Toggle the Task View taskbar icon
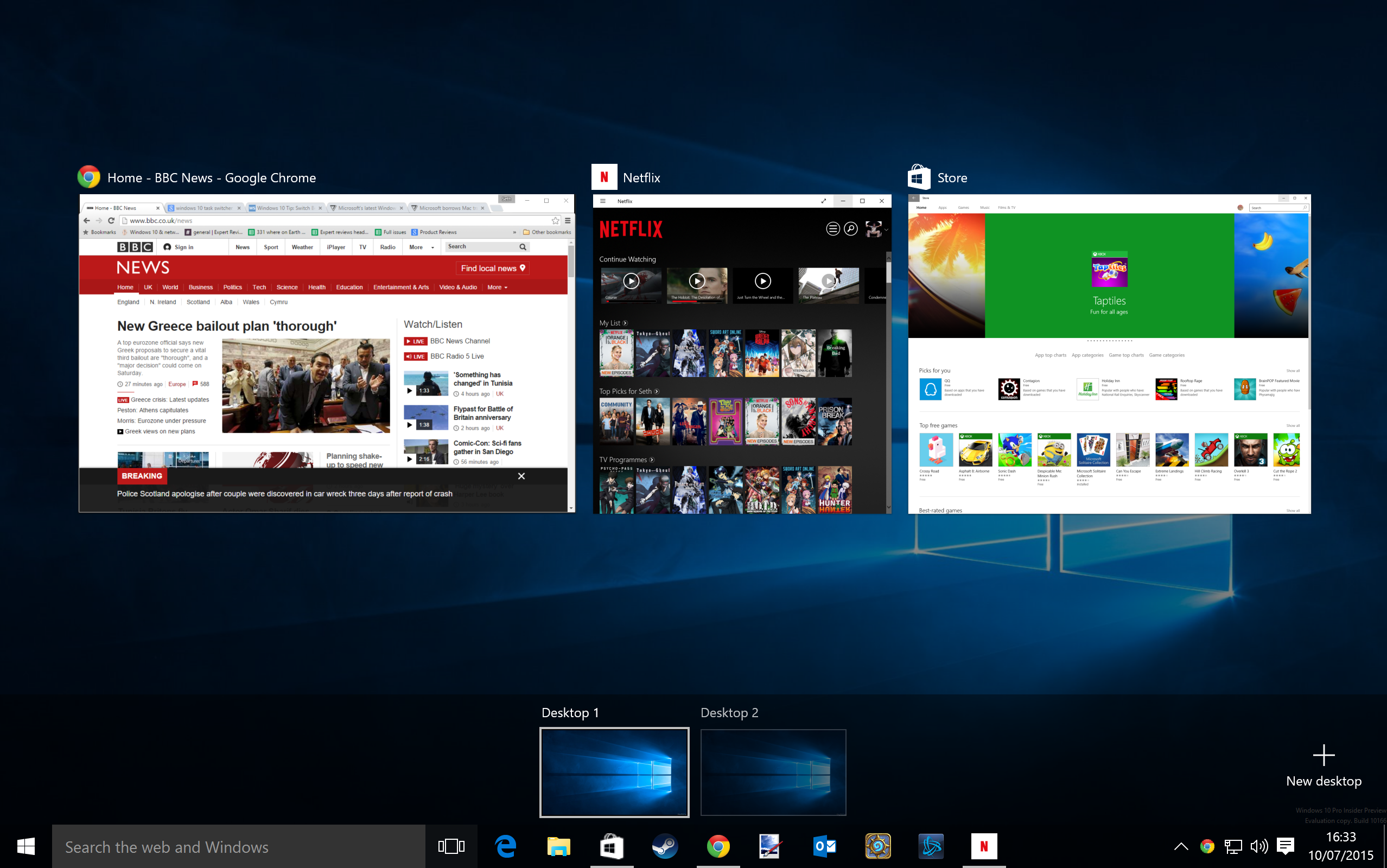 (451, 846)
